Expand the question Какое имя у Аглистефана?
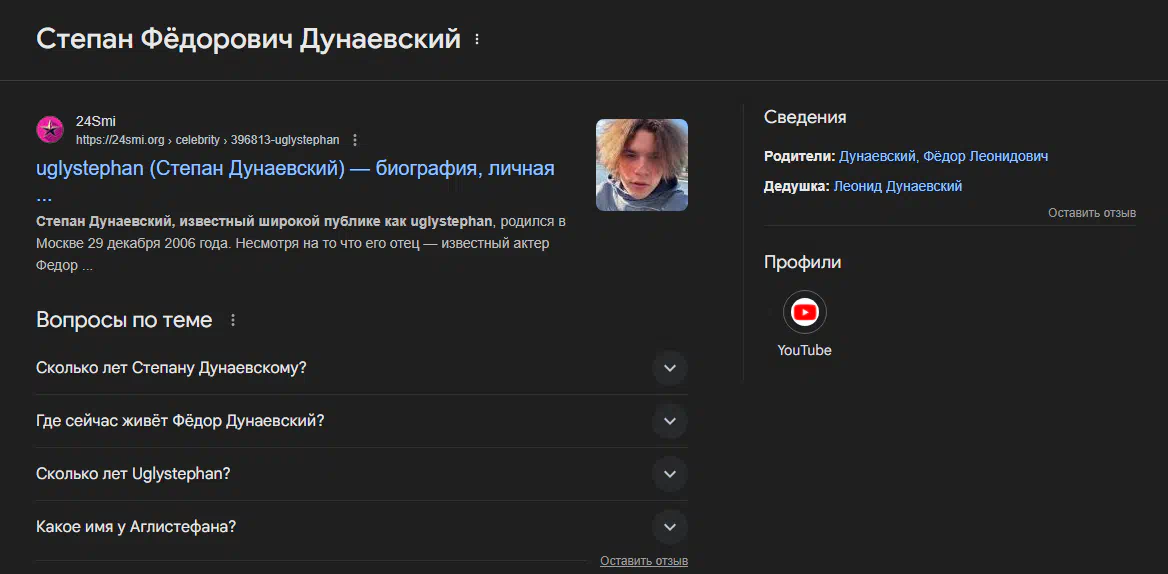This screenshot has height=574, width=1168. [x=361, y=527]
